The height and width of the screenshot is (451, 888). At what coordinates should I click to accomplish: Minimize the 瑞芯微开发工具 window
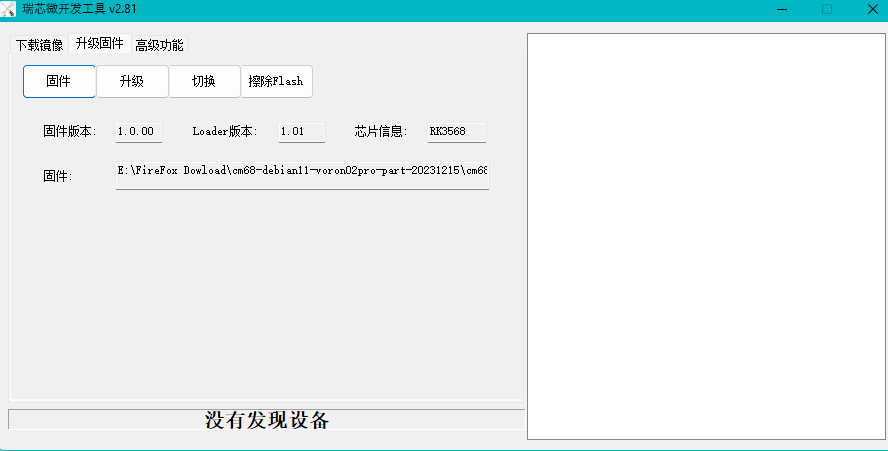coord(782,9)
